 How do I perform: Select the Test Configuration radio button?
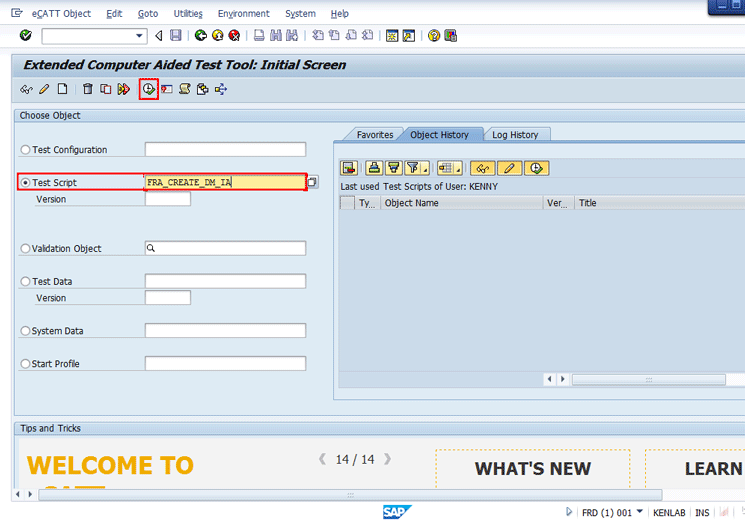pyautogui.click(x=26, y=150)
